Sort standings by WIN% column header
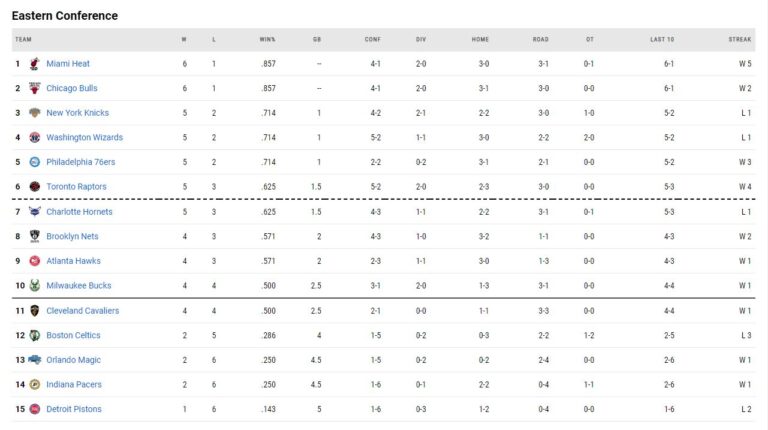 tap(267, 40)
